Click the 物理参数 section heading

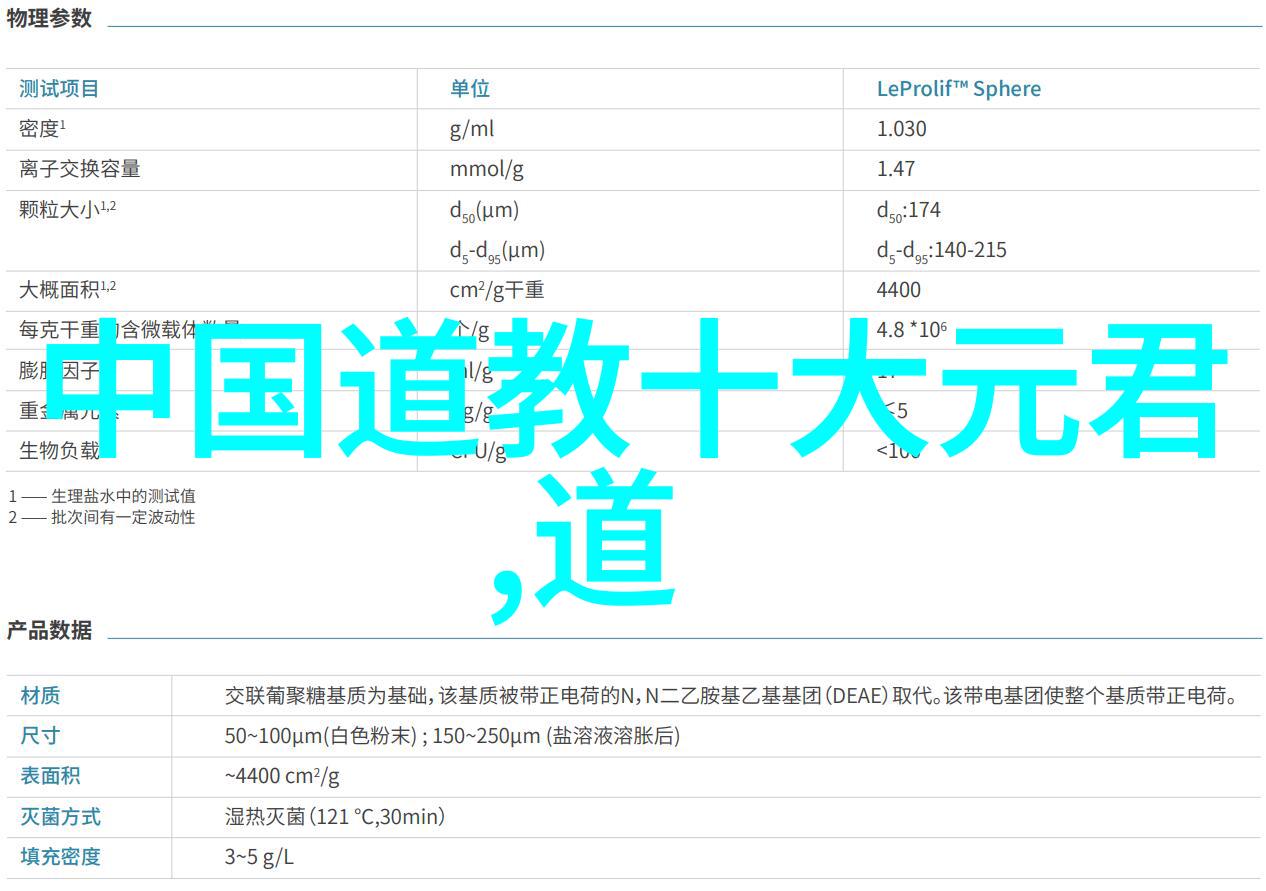pos(49,19)
